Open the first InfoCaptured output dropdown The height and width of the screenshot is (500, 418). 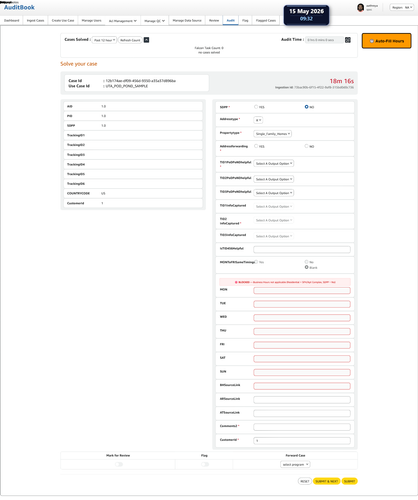point(274,207)
